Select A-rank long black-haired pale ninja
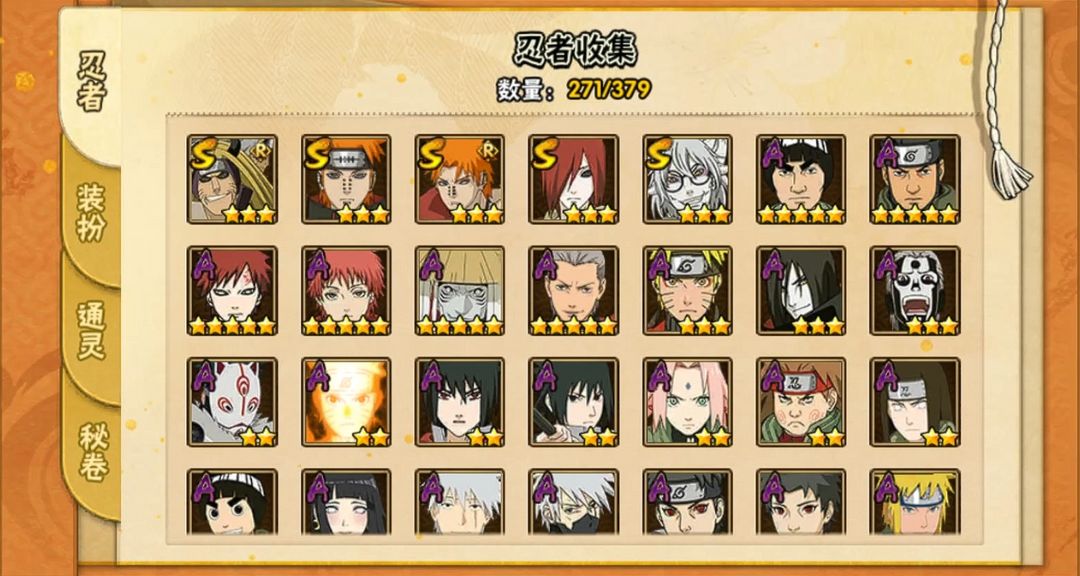 pyautogui.click(x=801, y=291)
